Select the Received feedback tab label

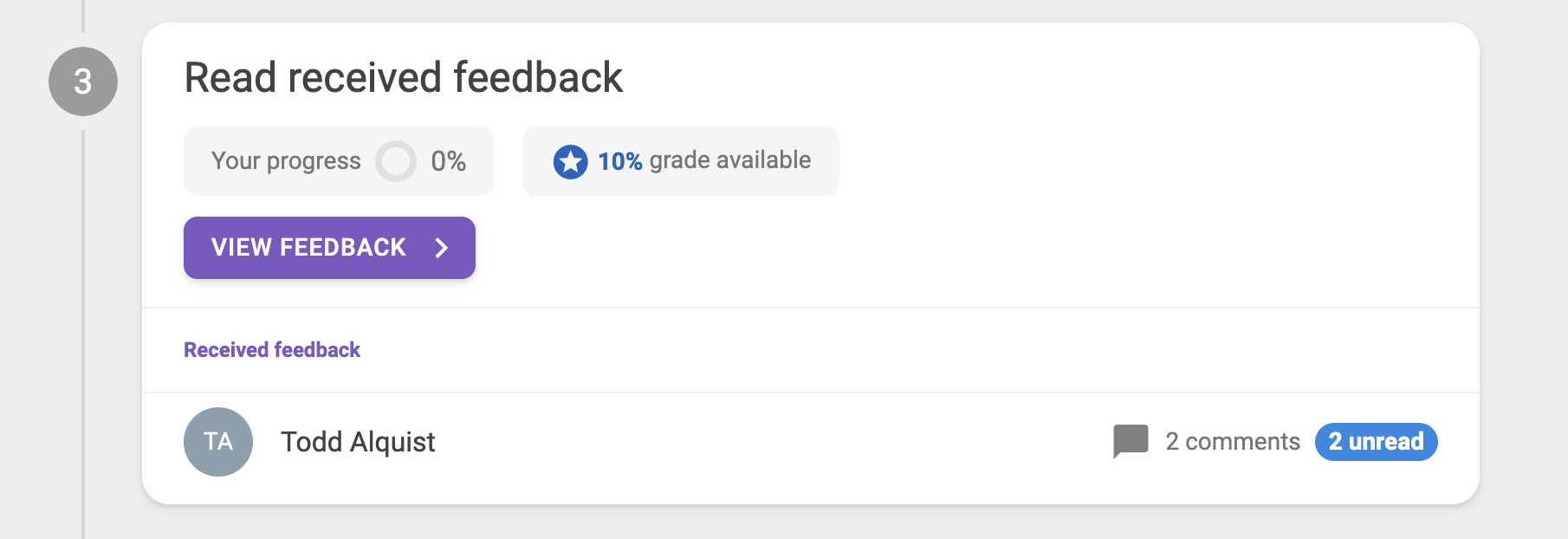point(272,350)
